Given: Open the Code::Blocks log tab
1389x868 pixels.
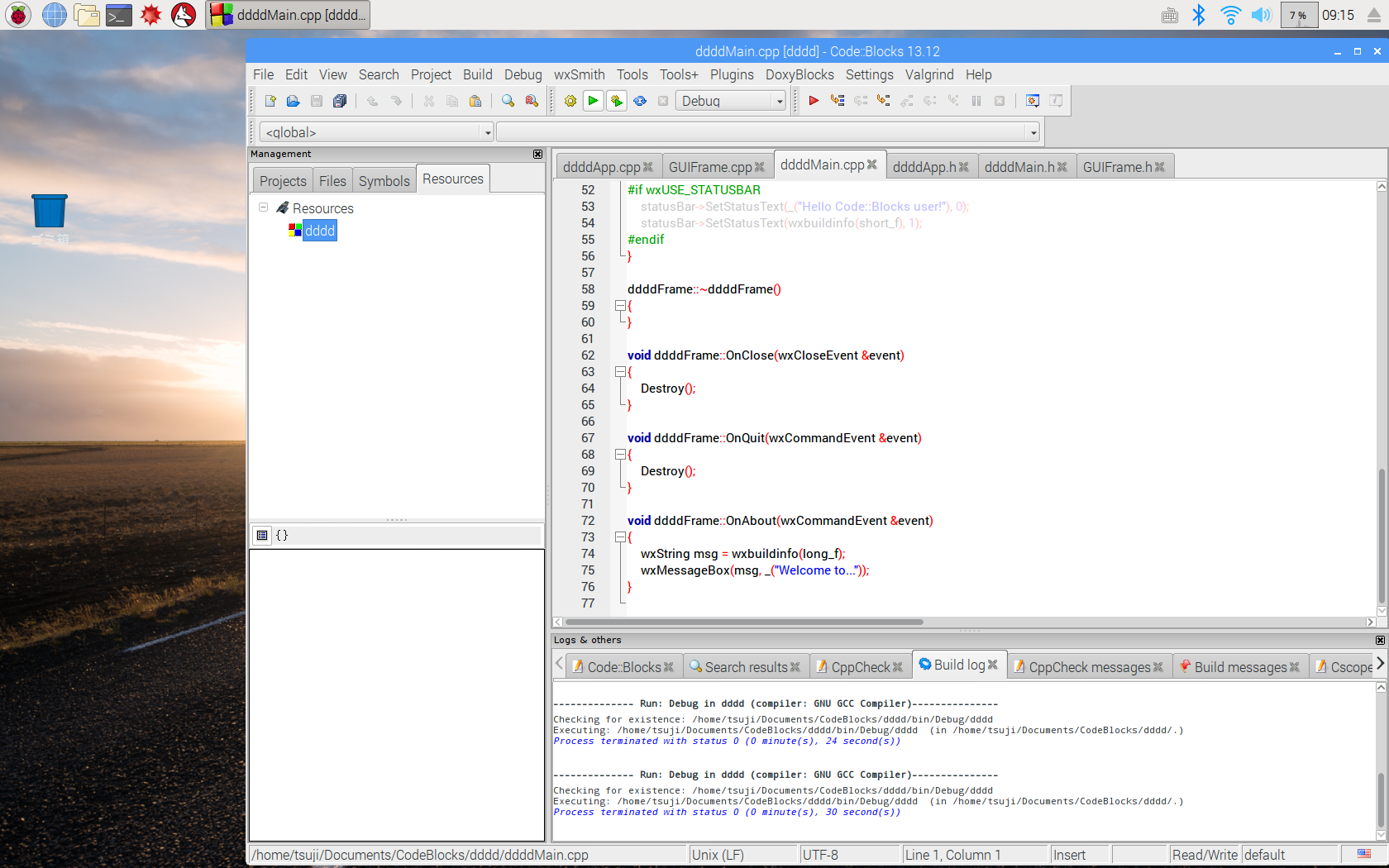Looking at the screenshot, I should (623, 667).
